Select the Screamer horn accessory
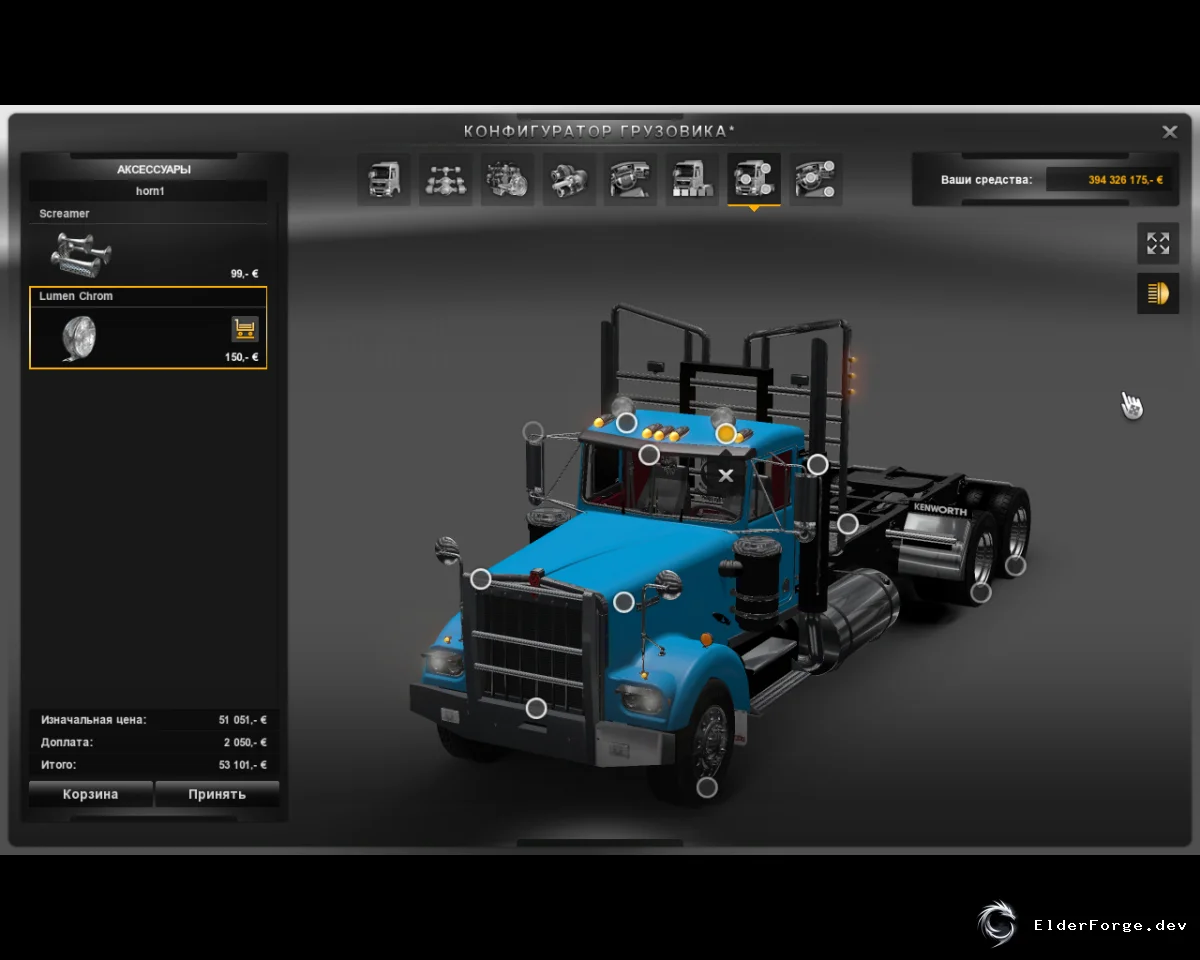The height and width of the screenshot is (960, 1200). click(x=148, y=245)
